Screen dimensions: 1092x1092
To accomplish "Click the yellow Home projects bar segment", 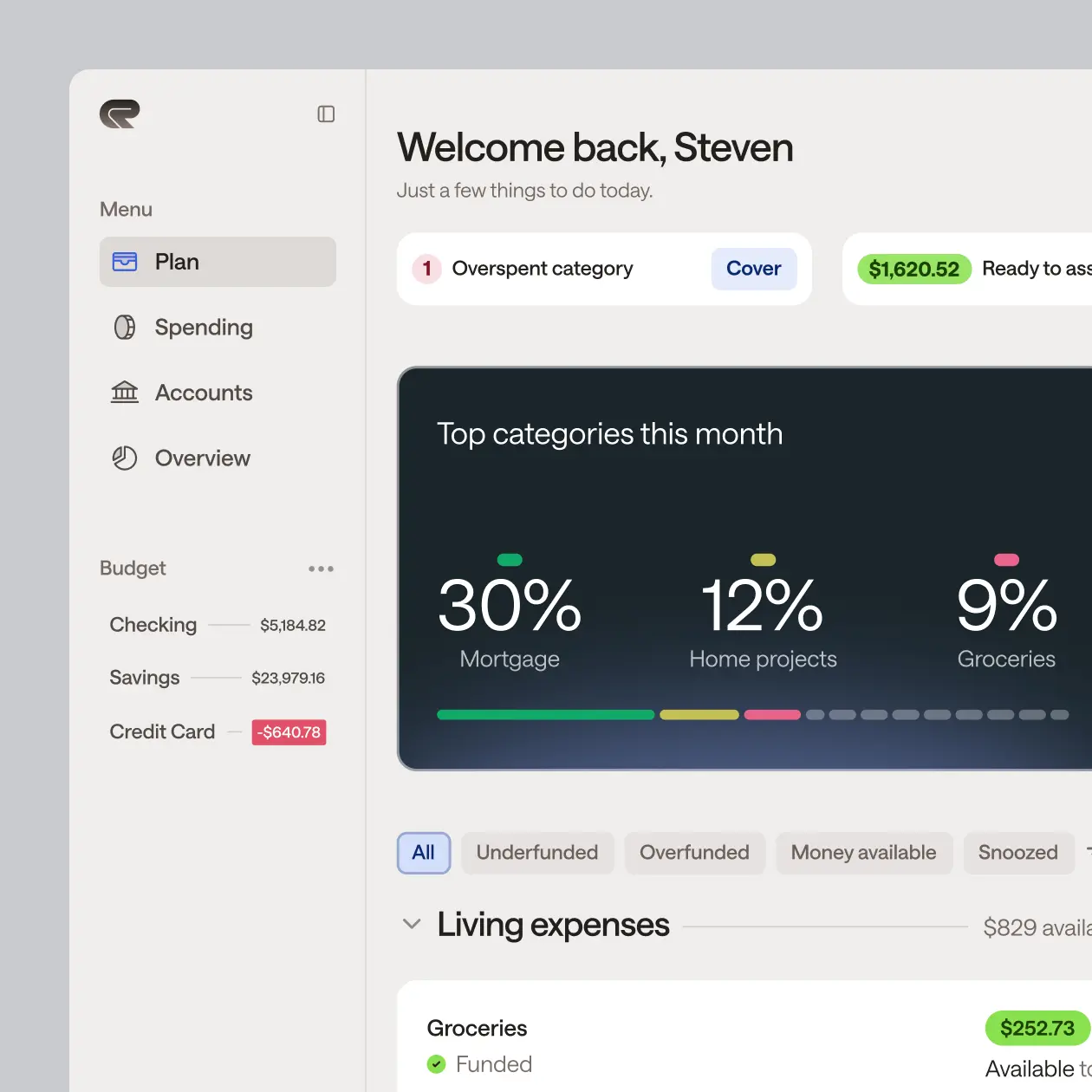I will click(x=699, y=715).
